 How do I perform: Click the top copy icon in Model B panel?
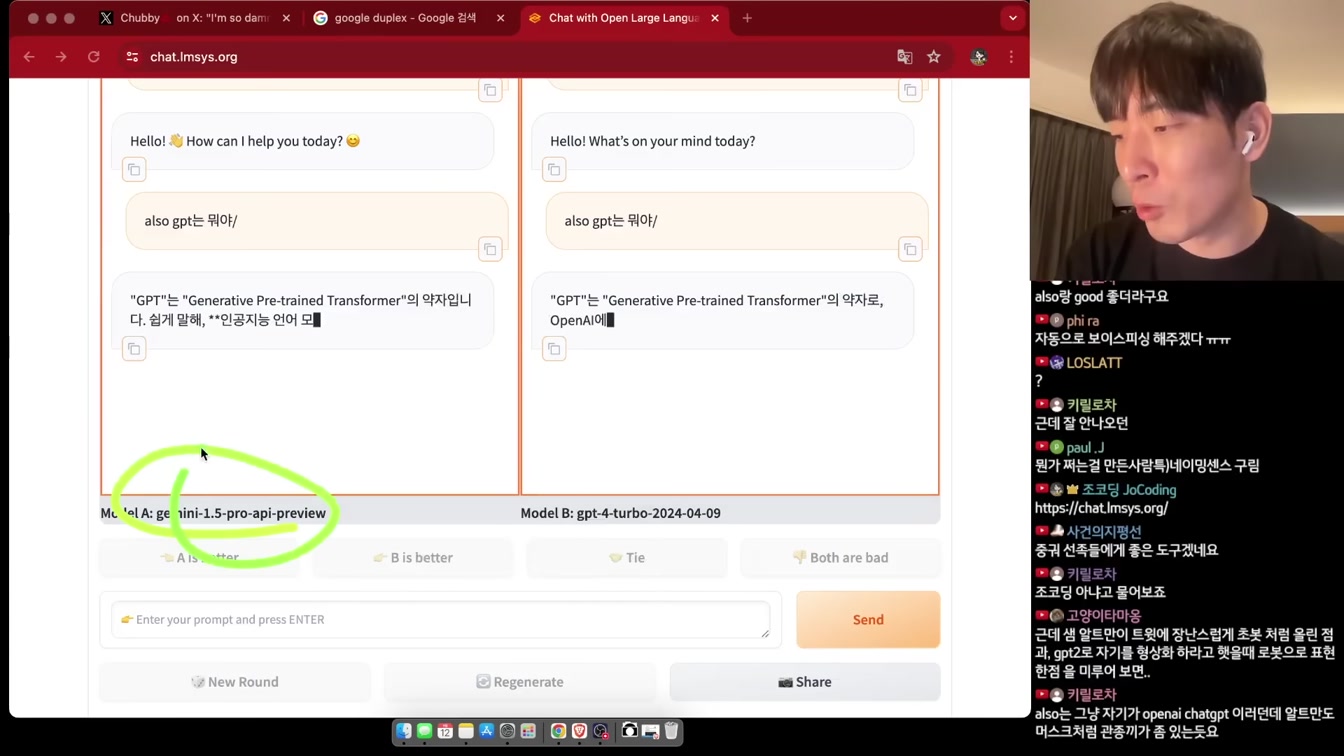[910, 90]
